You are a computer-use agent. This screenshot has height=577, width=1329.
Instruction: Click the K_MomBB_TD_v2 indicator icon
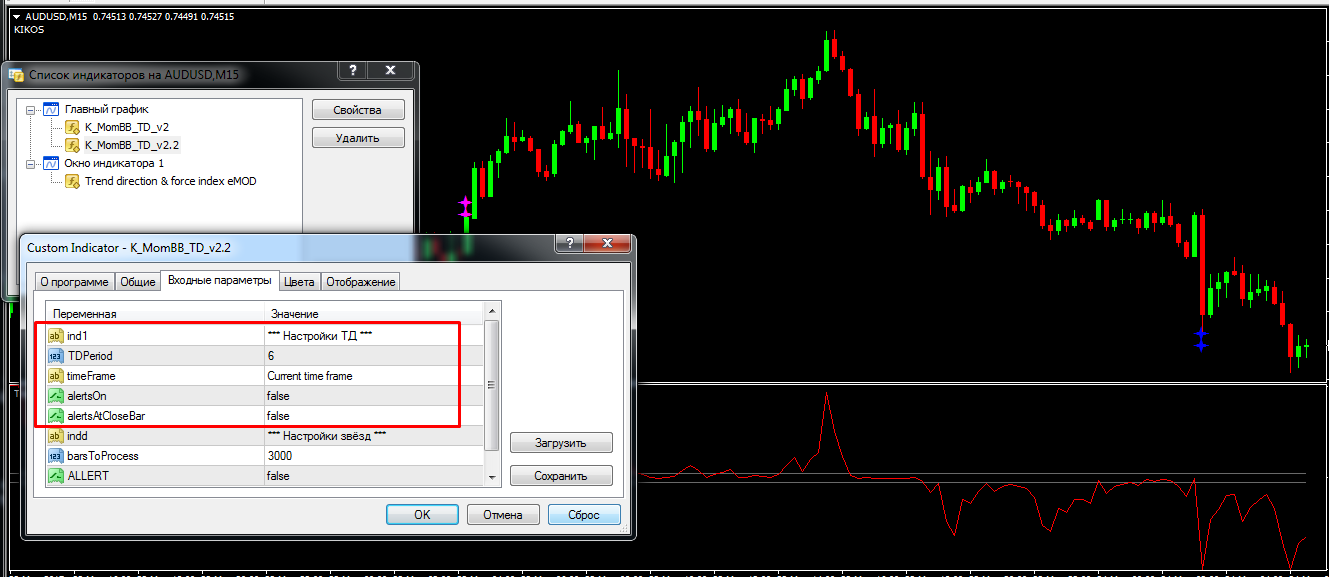[x=72, y=127]
